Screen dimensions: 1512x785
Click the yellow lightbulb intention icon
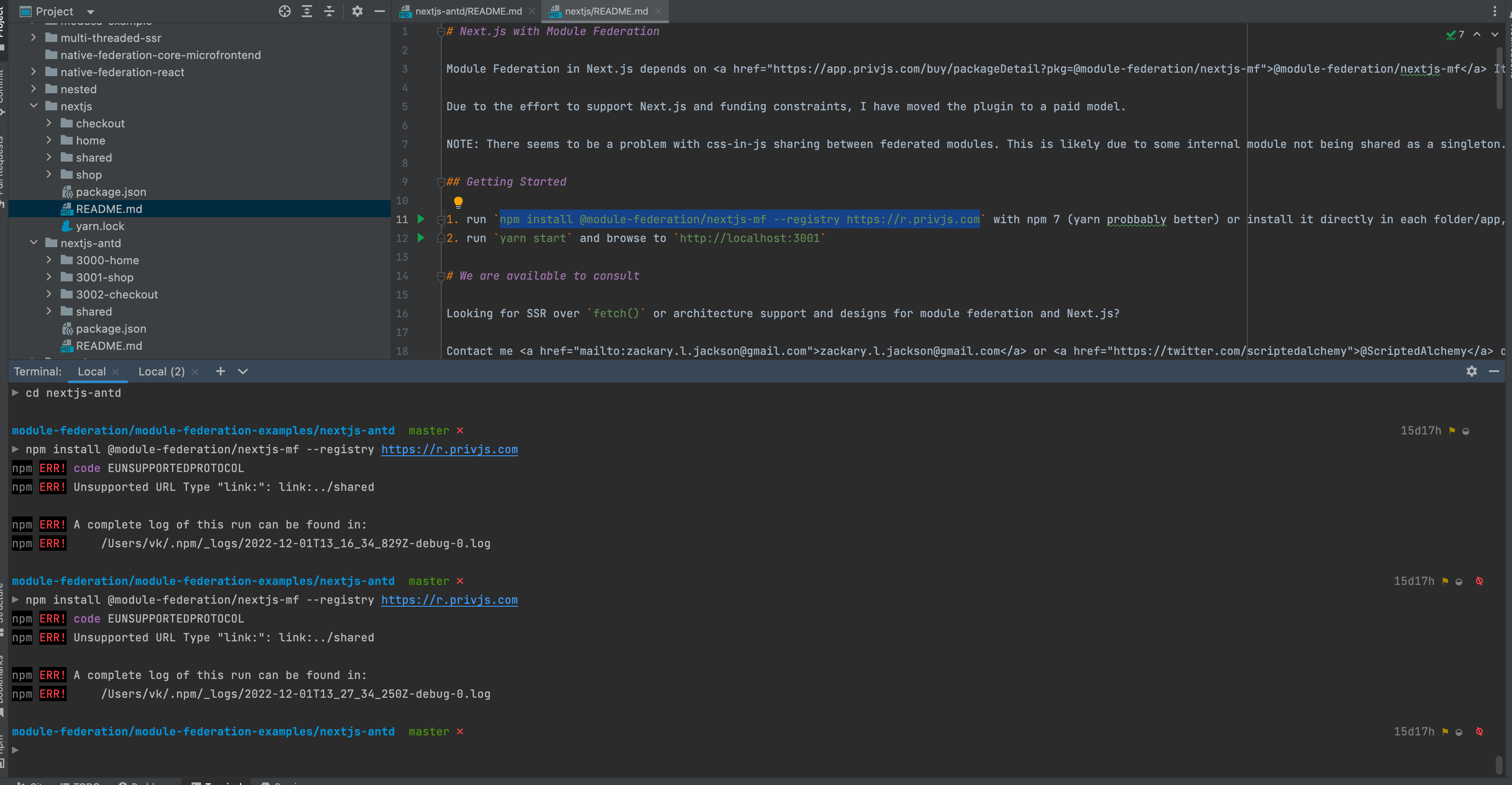458,202
